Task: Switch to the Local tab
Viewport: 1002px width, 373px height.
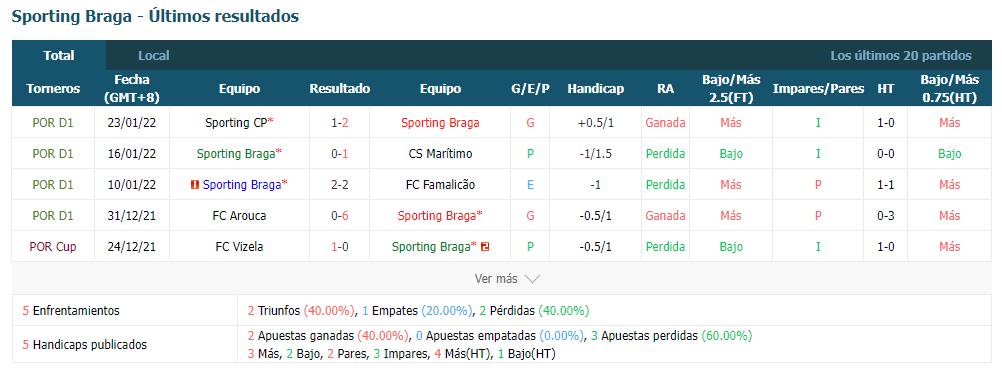Action: click(153, 56)
